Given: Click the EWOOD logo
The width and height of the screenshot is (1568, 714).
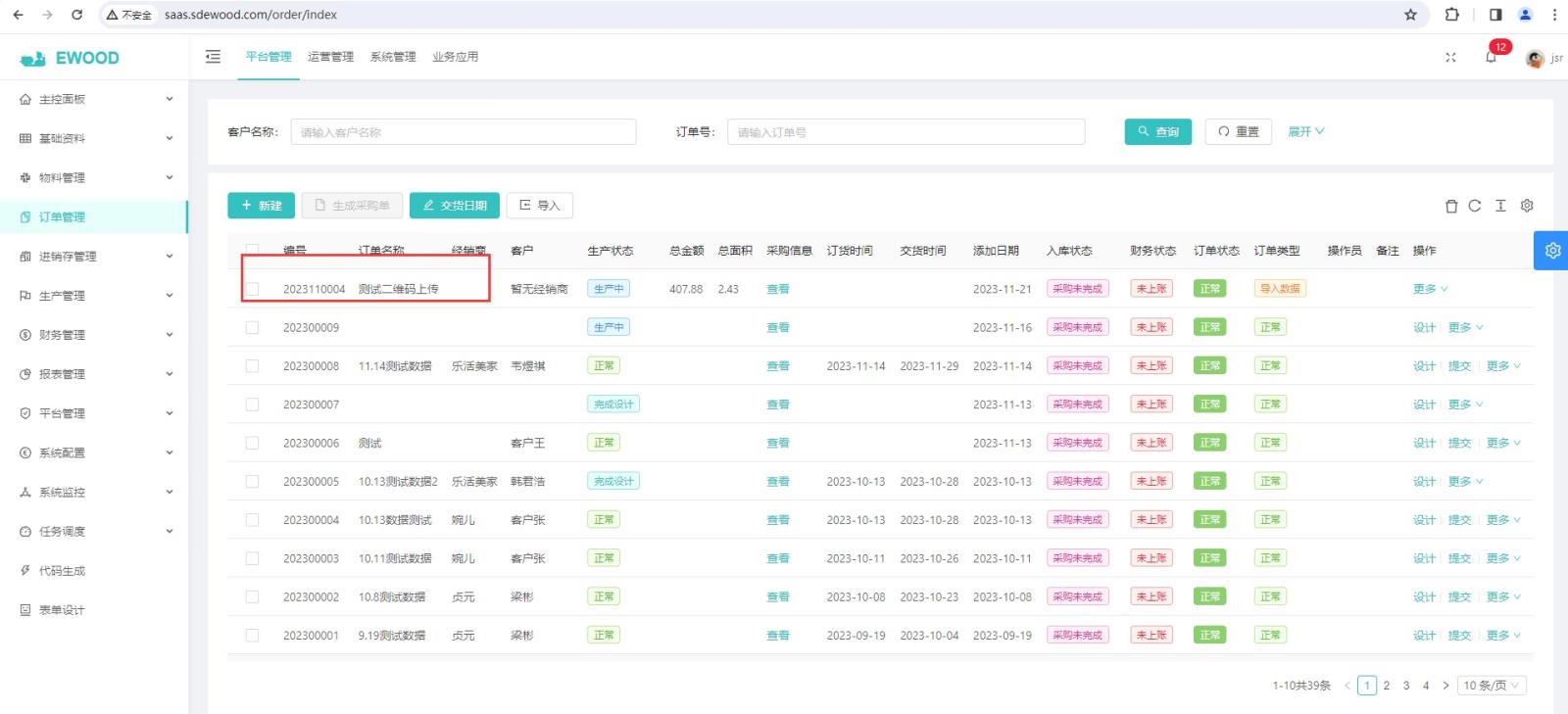Looking at the screenshot, I should point(70,58).
